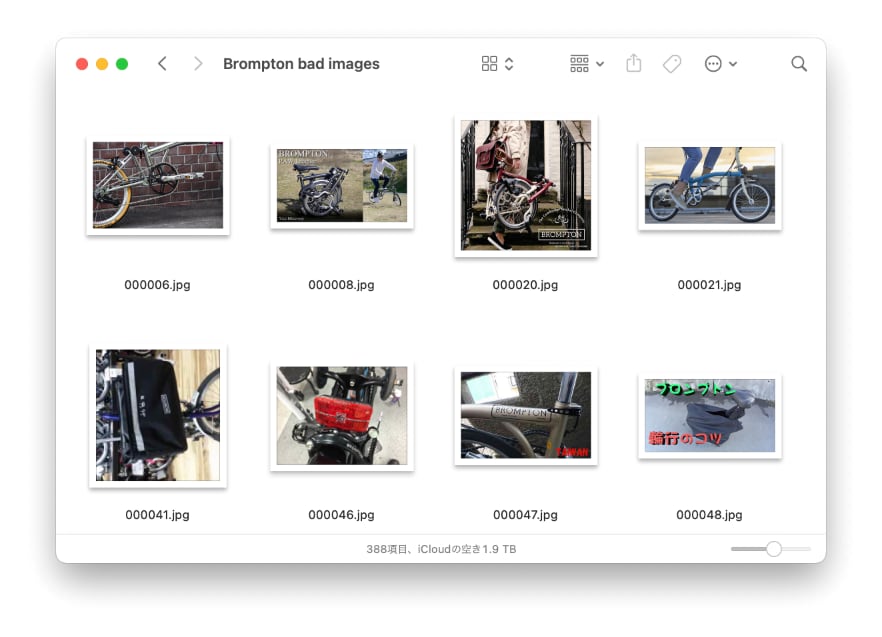Click the 000046.jpg file name label
Screen dimensions: 882x637
tap(341, 515)
